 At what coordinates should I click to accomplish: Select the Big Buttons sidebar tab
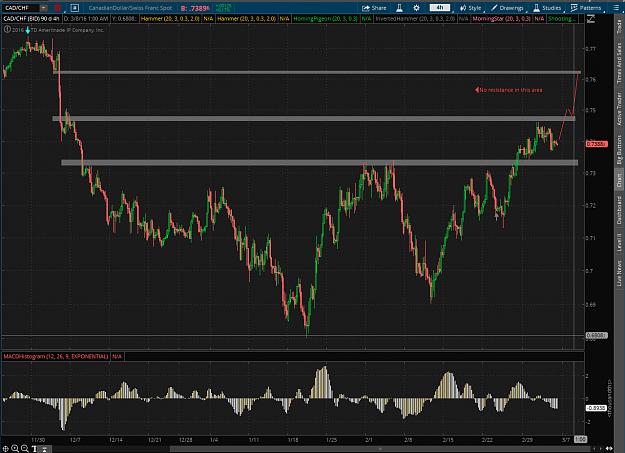[619, 150]
